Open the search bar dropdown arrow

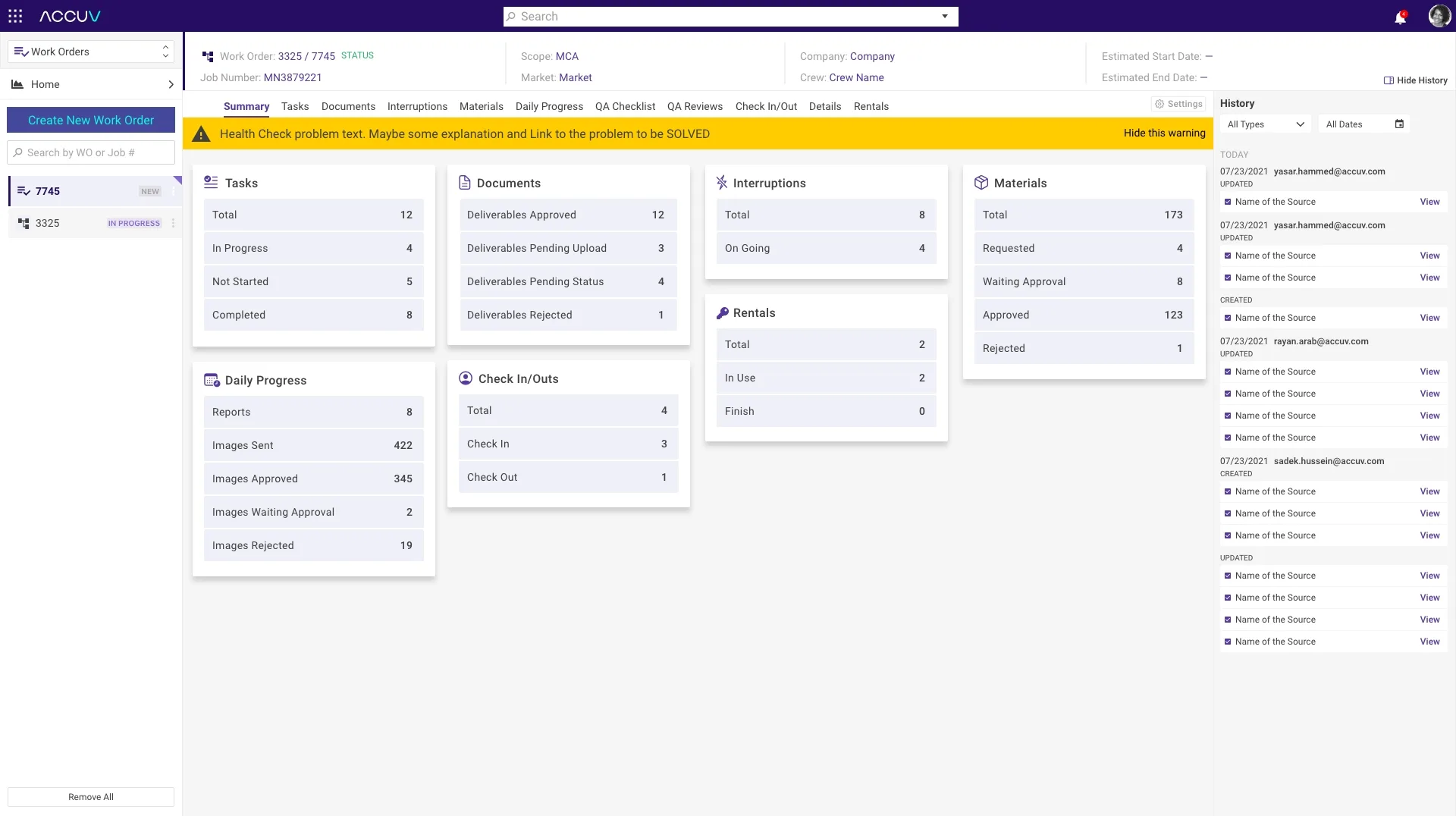click(945, 16)
